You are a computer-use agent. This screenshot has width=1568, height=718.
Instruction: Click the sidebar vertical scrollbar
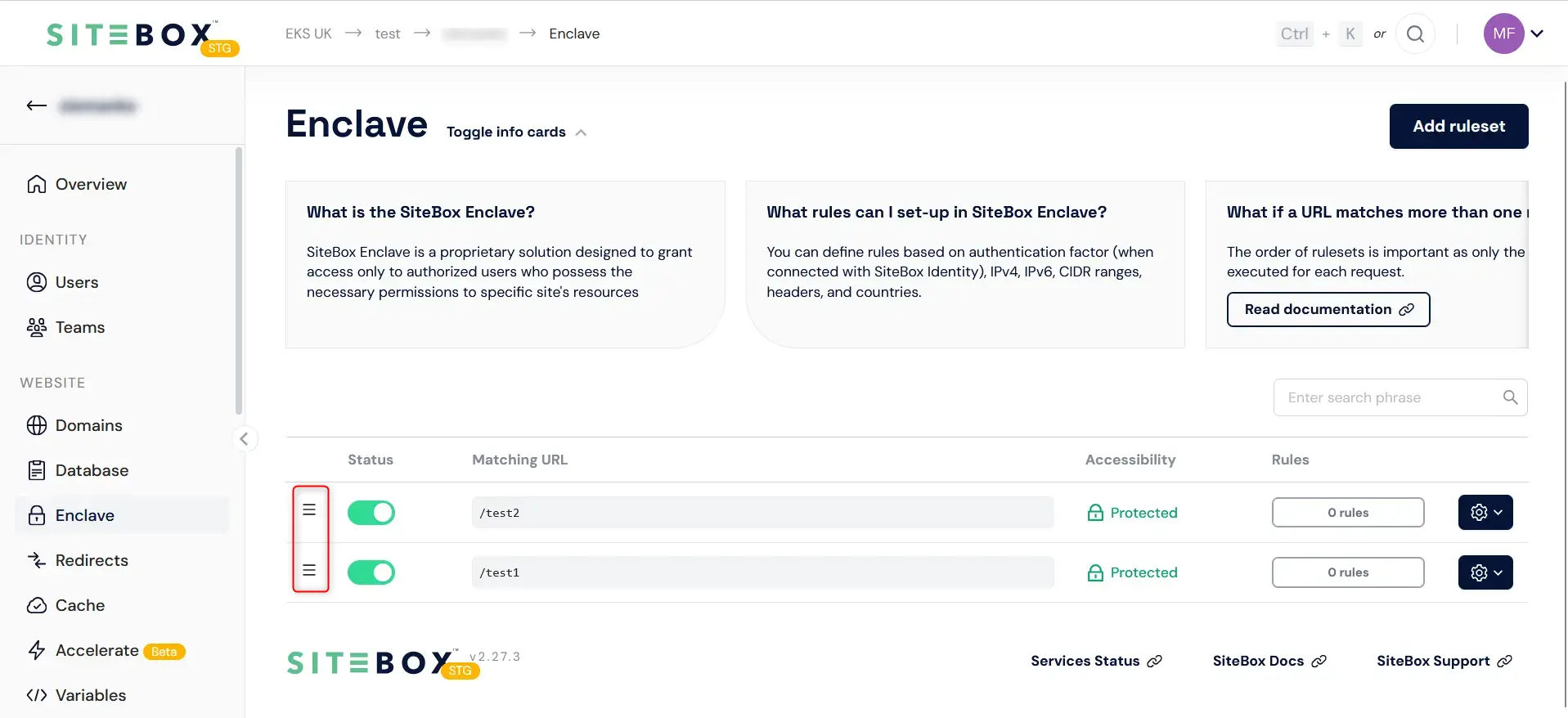[x=239, y=280]
